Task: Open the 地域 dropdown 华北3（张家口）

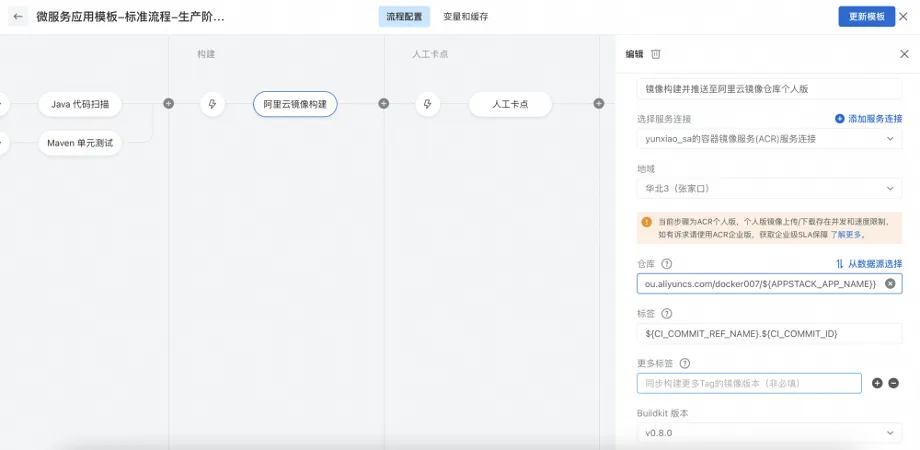Action: click(769, 188)
